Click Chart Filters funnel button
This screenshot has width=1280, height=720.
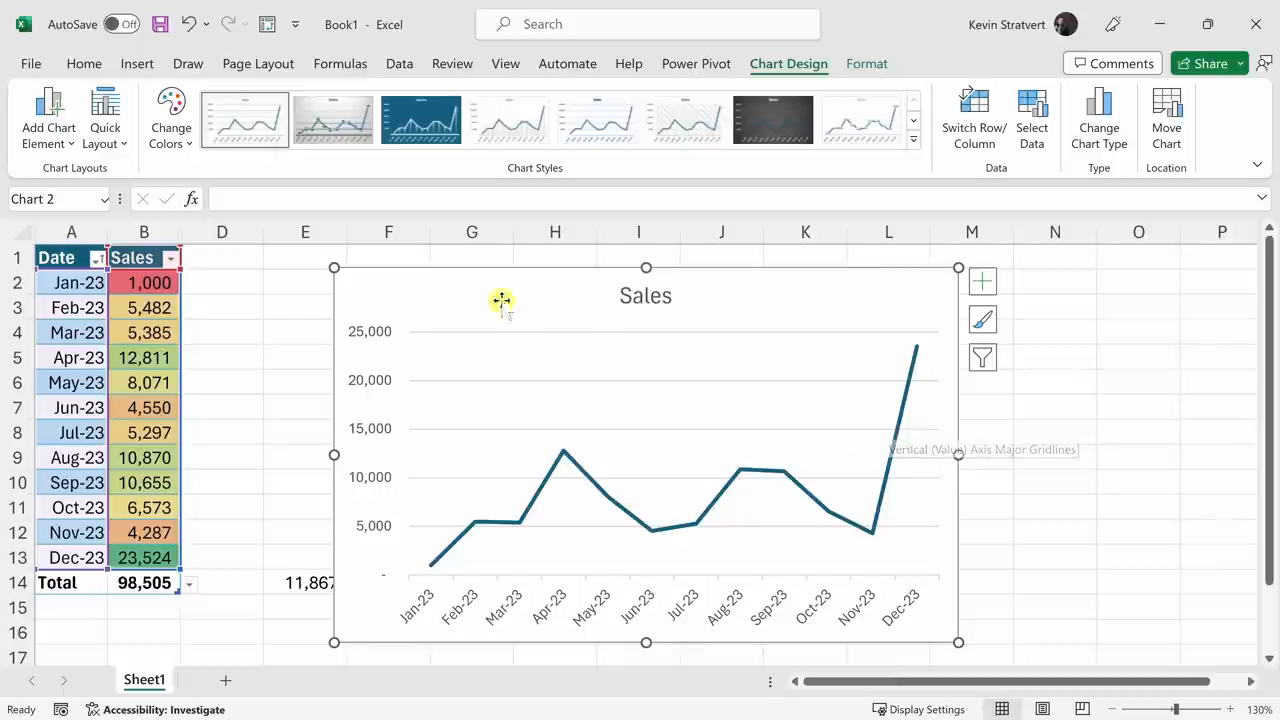click(x=982, y=358)
